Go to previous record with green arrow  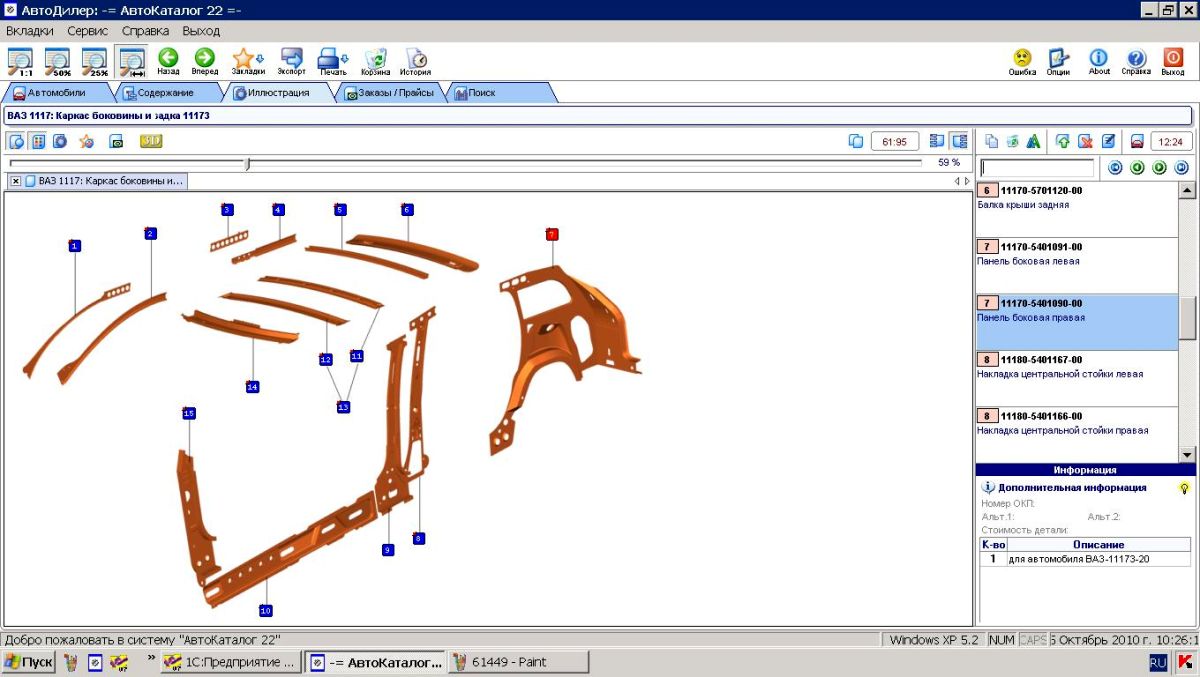click(x=1138, y=168)
